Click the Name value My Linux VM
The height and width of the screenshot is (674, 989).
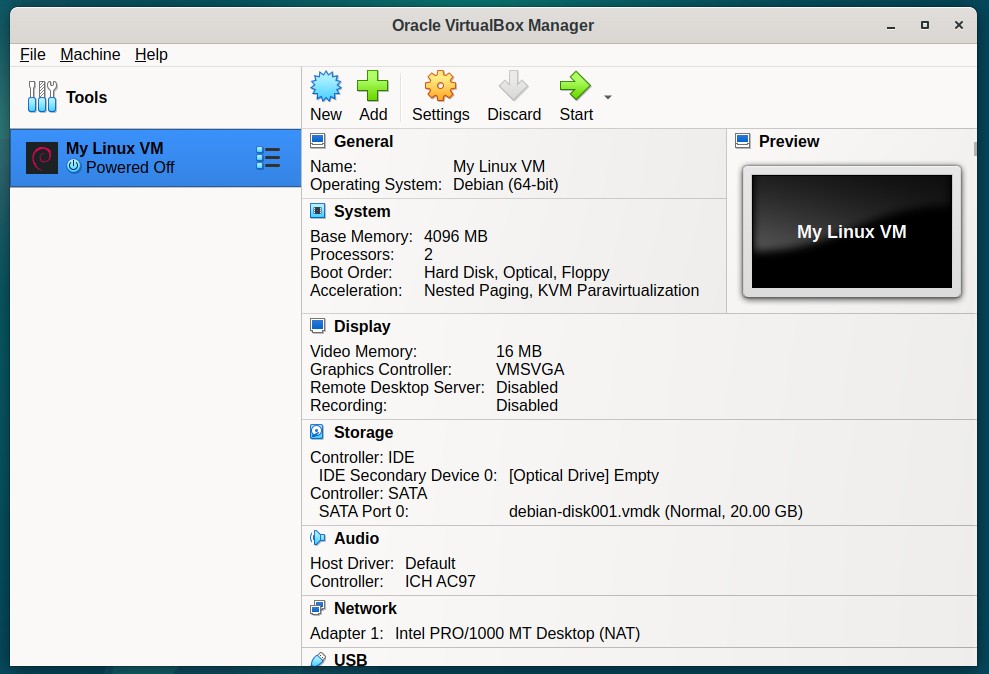[499, 166]
